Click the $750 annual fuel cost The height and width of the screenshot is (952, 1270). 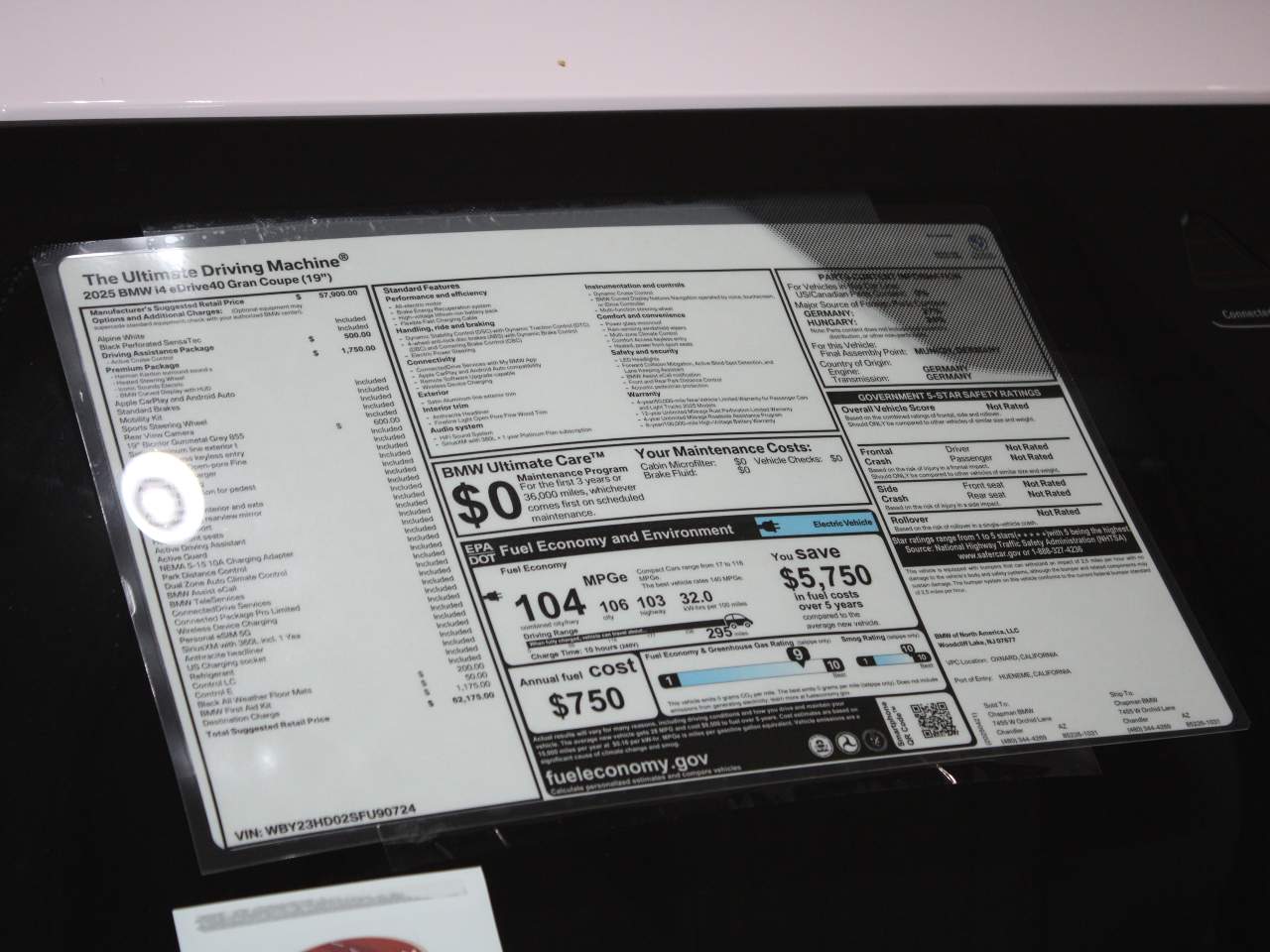pyautogui.click(x=588, y=701)
